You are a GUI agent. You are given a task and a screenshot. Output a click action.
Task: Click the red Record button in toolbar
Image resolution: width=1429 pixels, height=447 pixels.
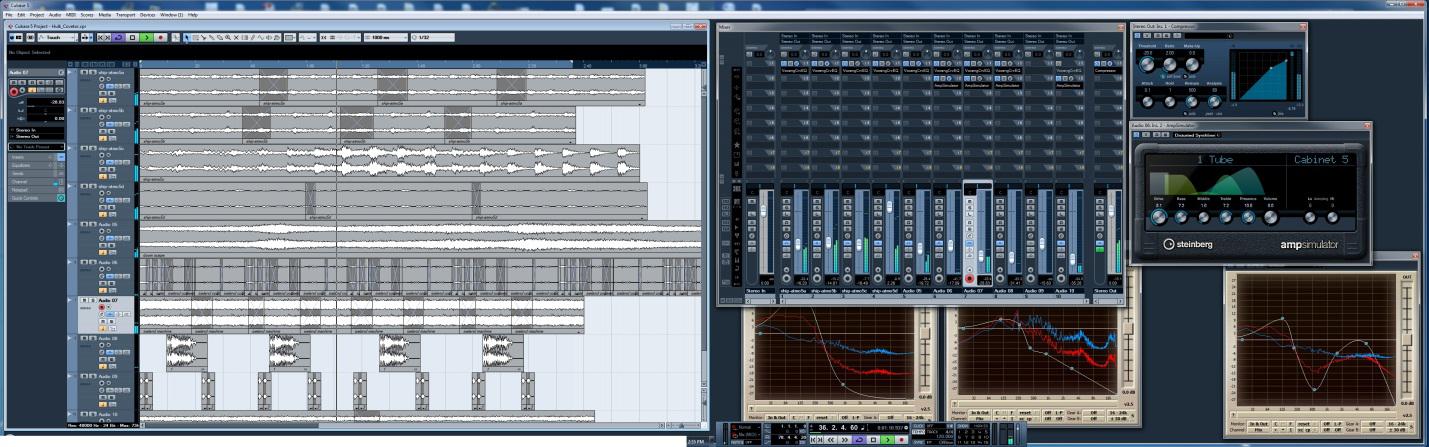click(160, 37)
